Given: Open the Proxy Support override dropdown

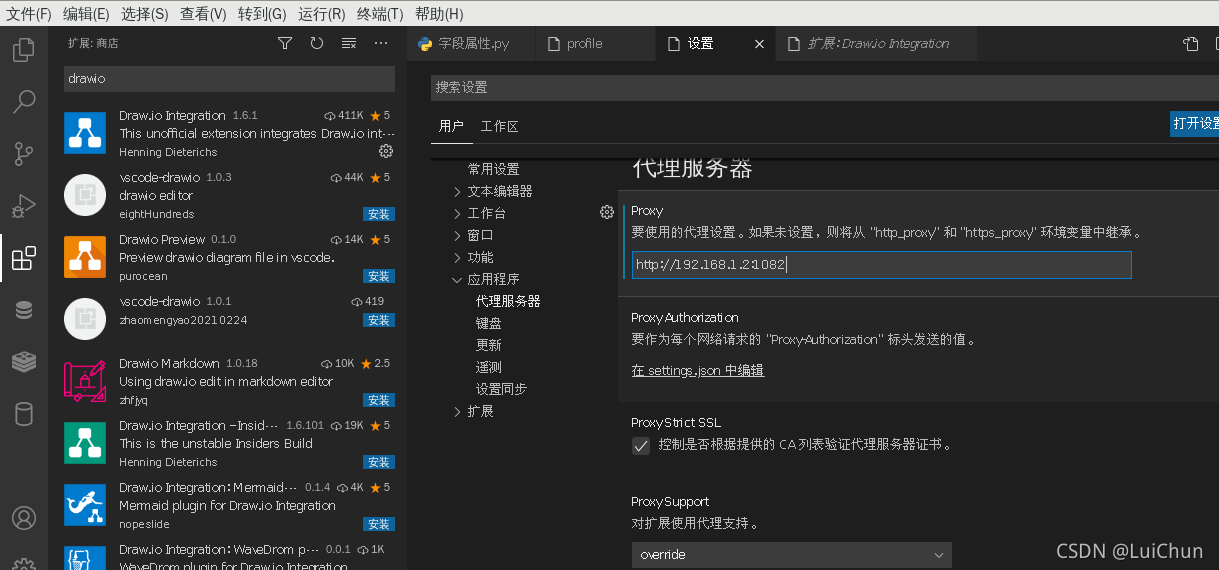Looking at the screenshot, I should (791, 555).
